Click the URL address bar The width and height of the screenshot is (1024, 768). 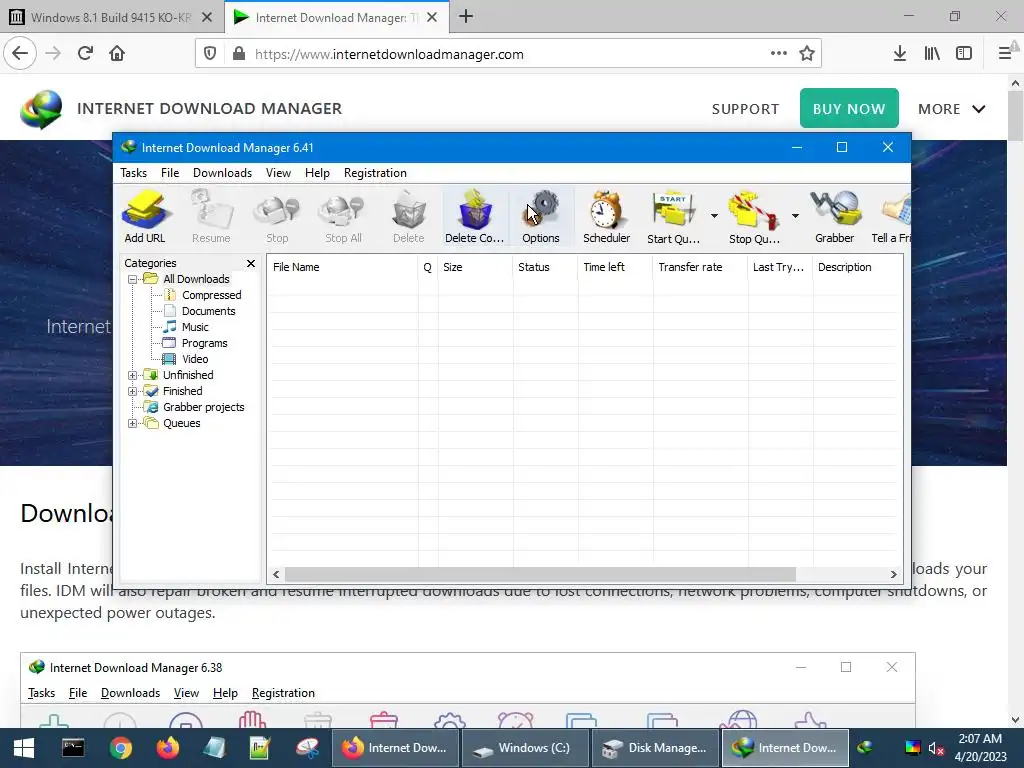tap(509, 54)
